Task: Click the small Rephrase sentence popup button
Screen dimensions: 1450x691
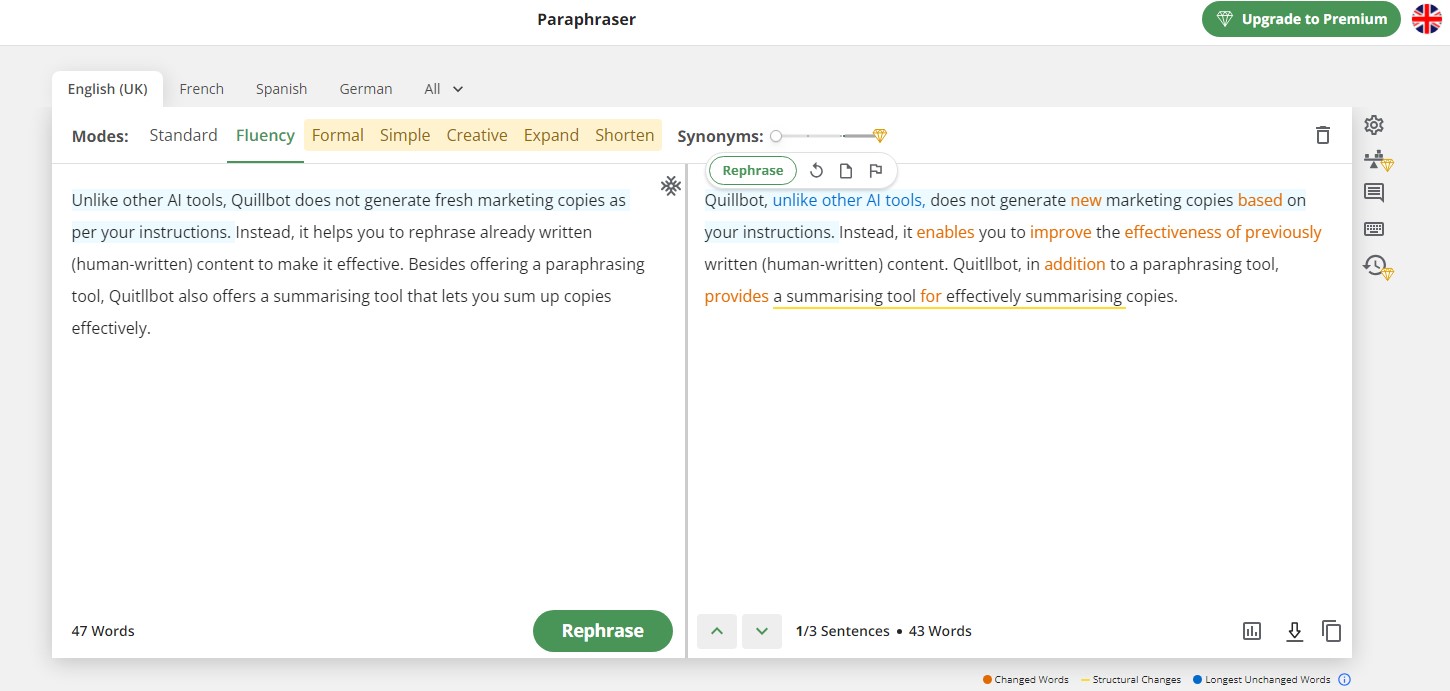Action: [x=753, y=171]
